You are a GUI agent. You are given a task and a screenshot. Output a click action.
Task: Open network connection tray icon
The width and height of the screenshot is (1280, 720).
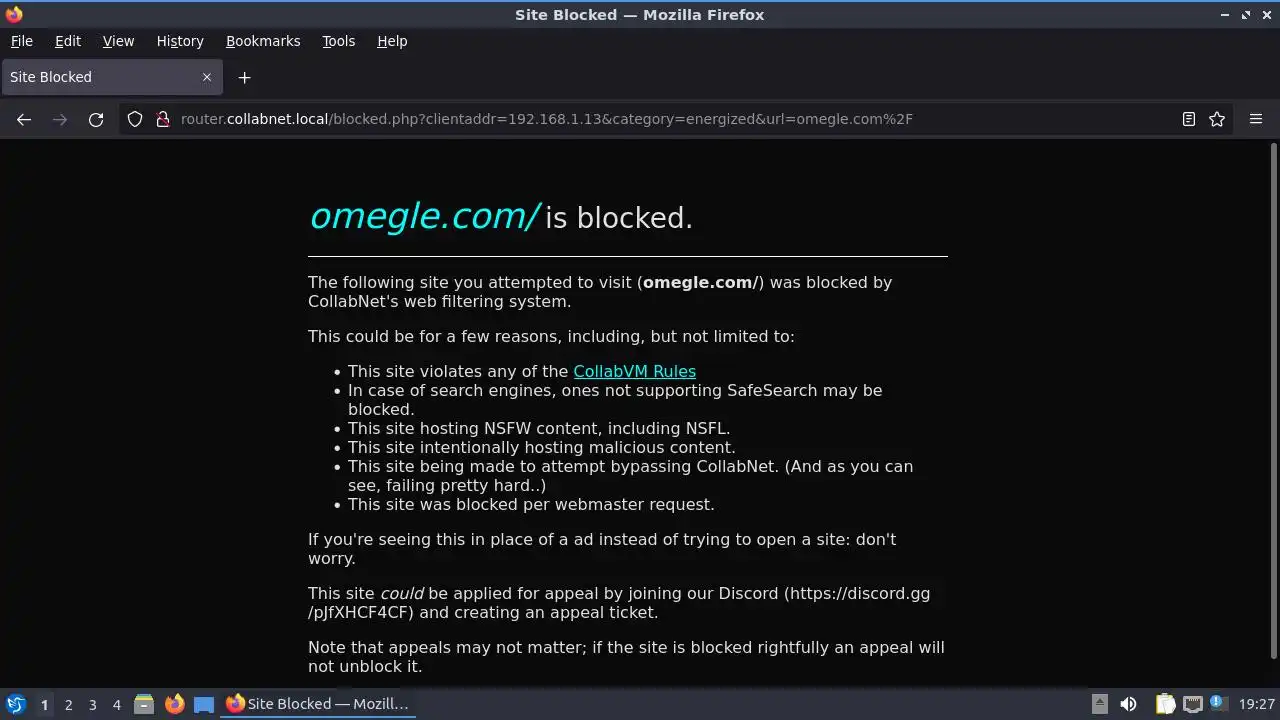(x=1192, y=704)
